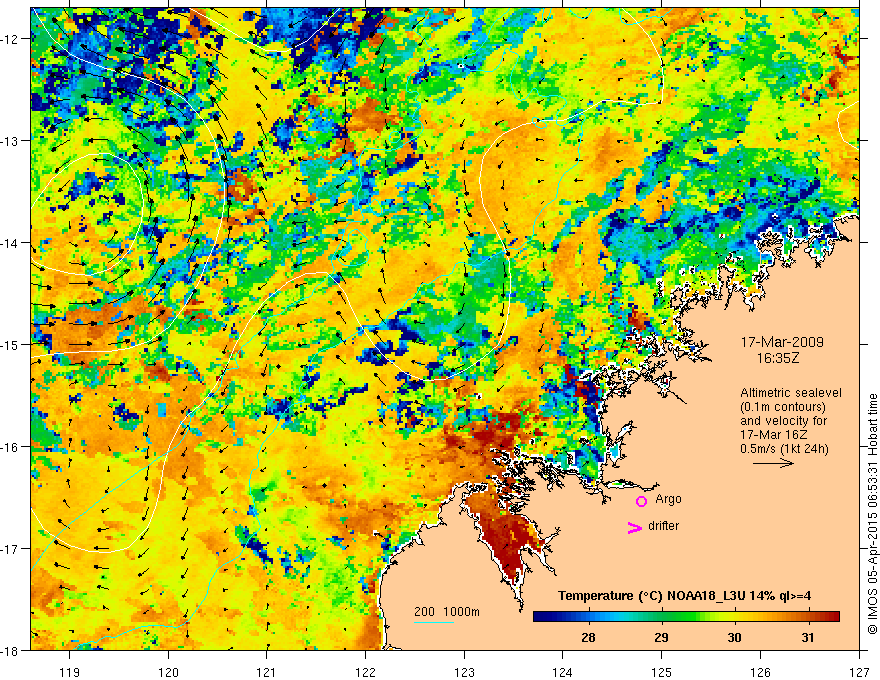Viewport: 880px width, 680px height.
Task: Click the magenta drifter arrowhead legend symbol
Action: point(635,527)
